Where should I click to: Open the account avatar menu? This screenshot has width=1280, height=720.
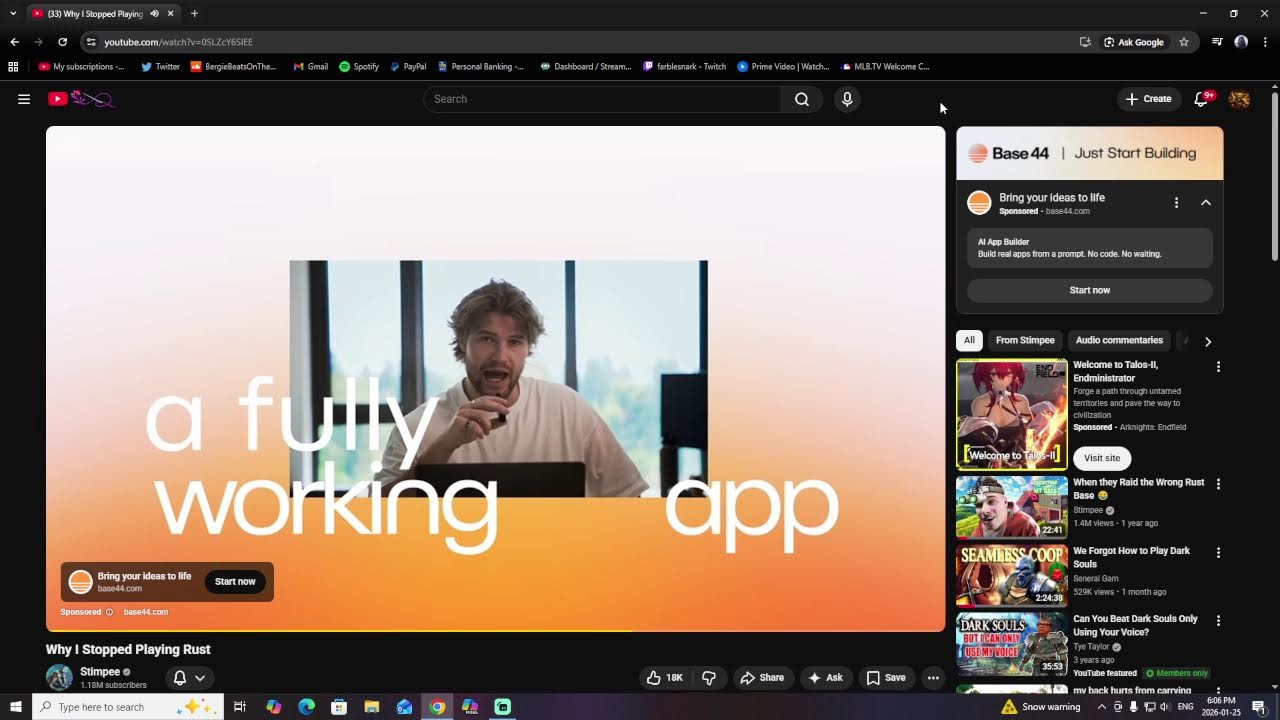tap(1239, 99)
